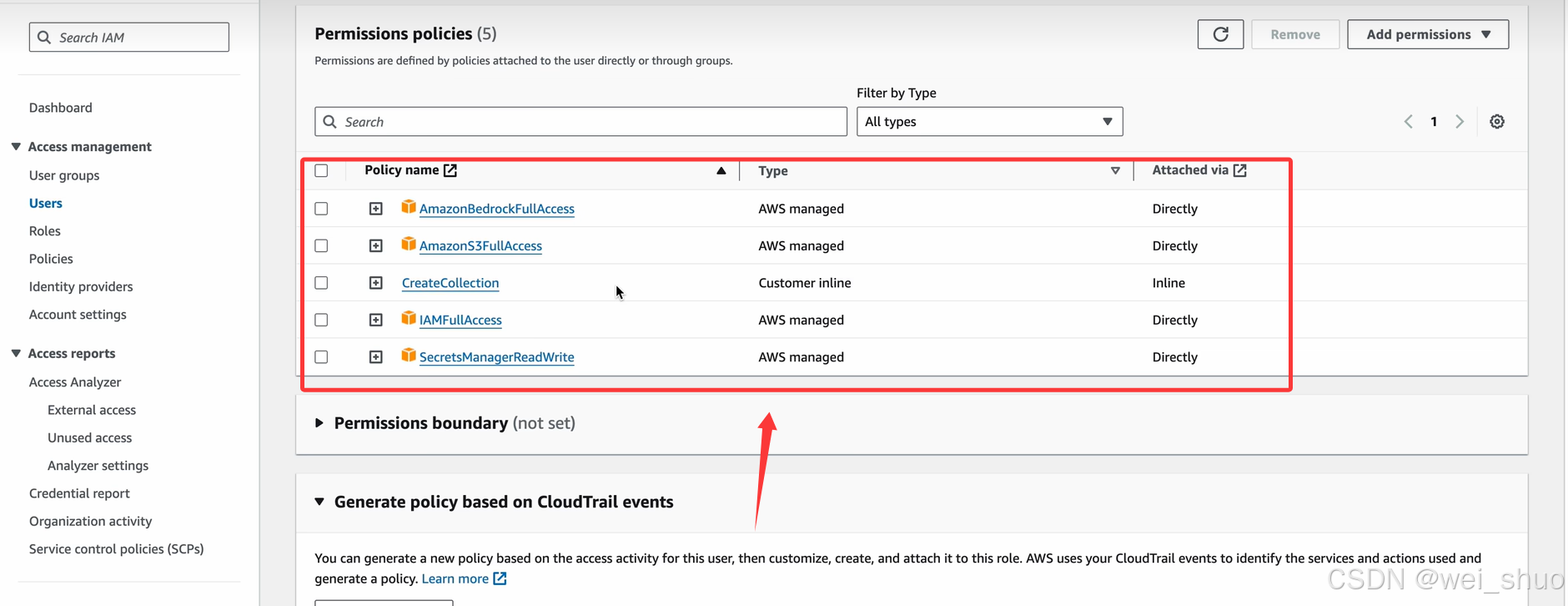Open the table preferences gear icon

pos(1497,122)
